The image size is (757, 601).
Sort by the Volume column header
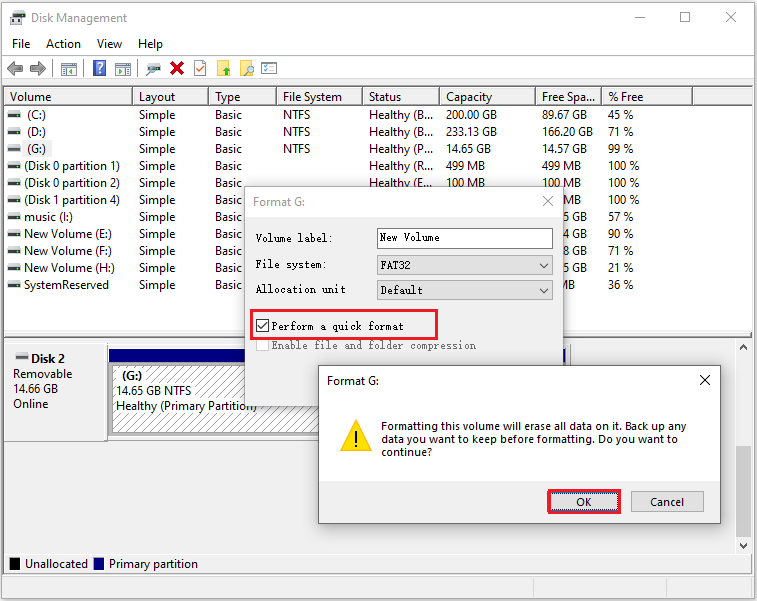[x=68, y=97]
